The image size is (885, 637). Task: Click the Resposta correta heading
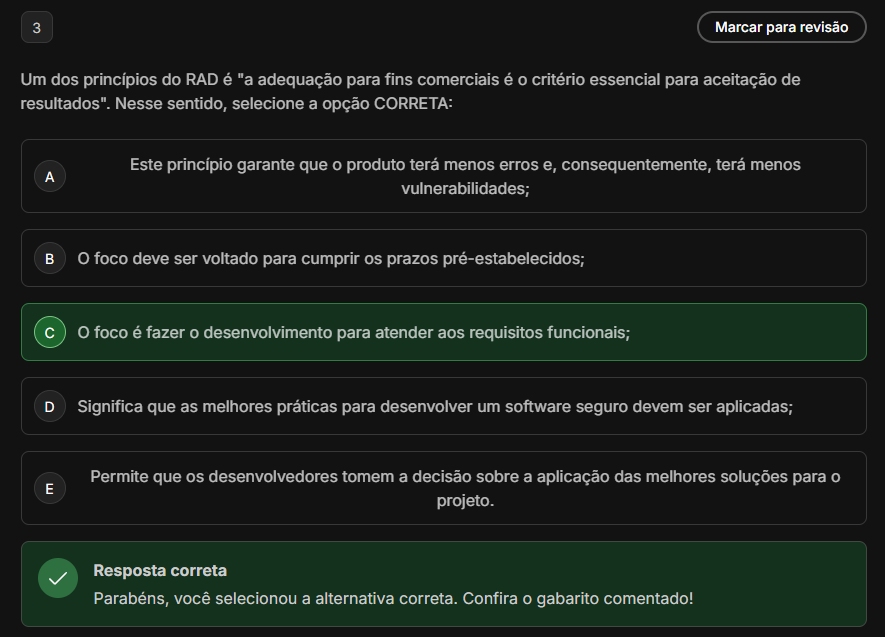(x=160, y=570)
